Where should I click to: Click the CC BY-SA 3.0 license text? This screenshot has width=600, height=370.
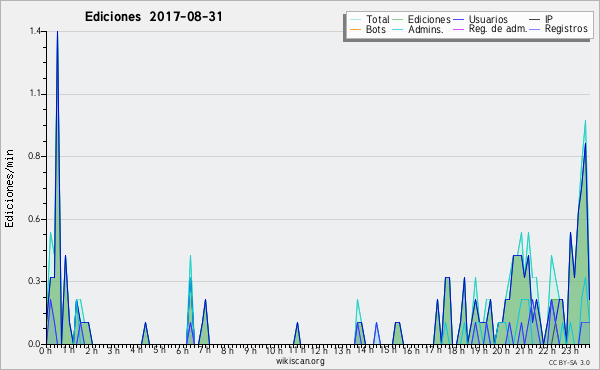pos(569,362)
